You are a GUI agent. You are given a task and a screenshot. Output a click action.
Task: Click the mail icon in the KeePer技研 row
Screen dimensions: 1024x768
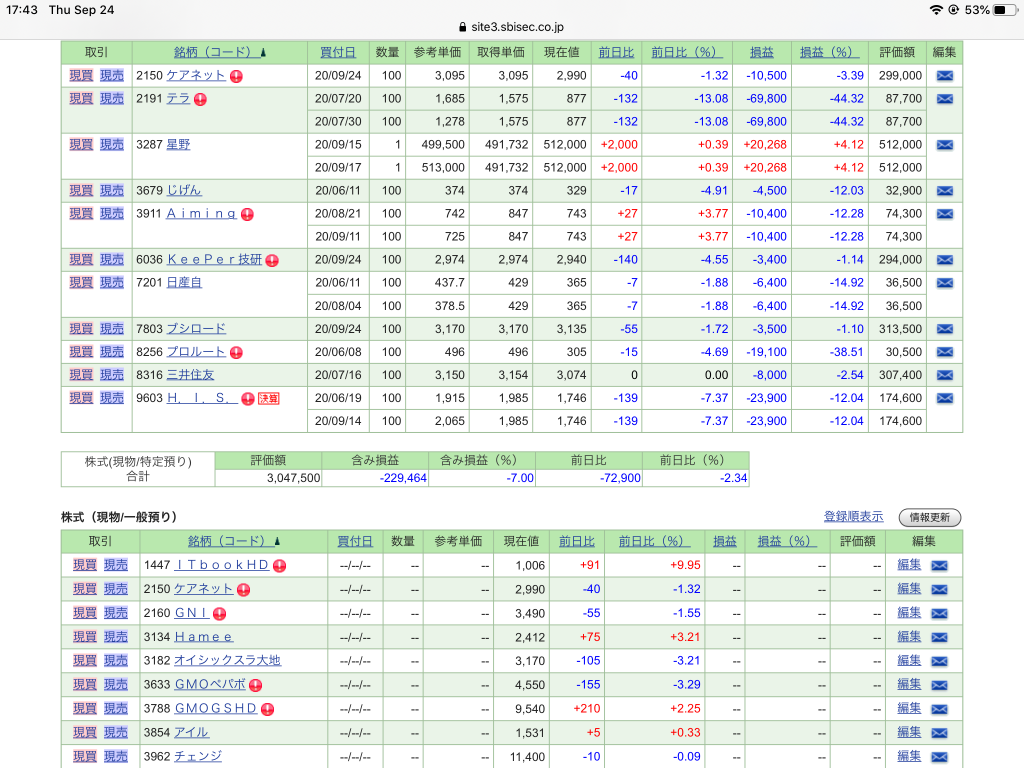tap(944, 260)
